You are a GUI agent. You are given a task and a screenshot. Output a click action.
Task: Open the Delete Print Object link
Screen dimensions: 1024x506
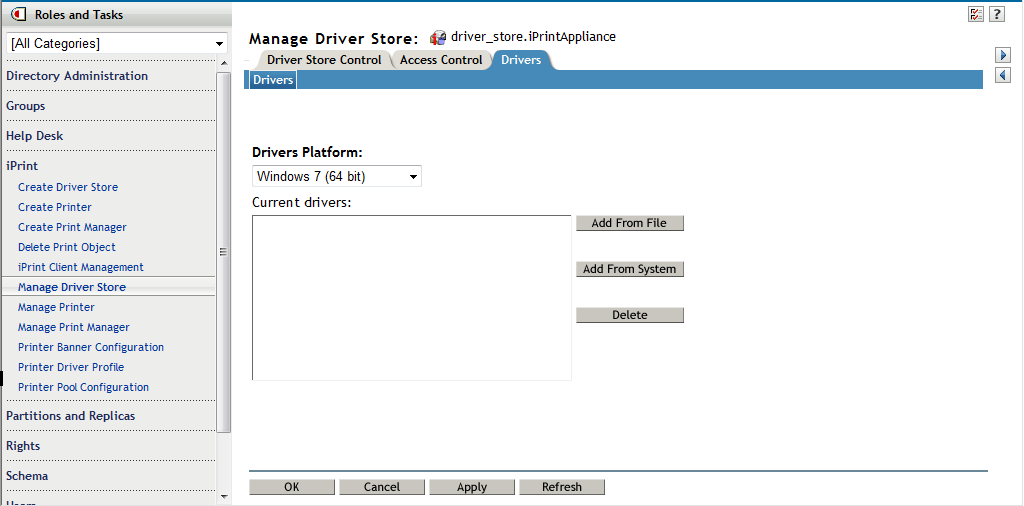coord(67,247)
